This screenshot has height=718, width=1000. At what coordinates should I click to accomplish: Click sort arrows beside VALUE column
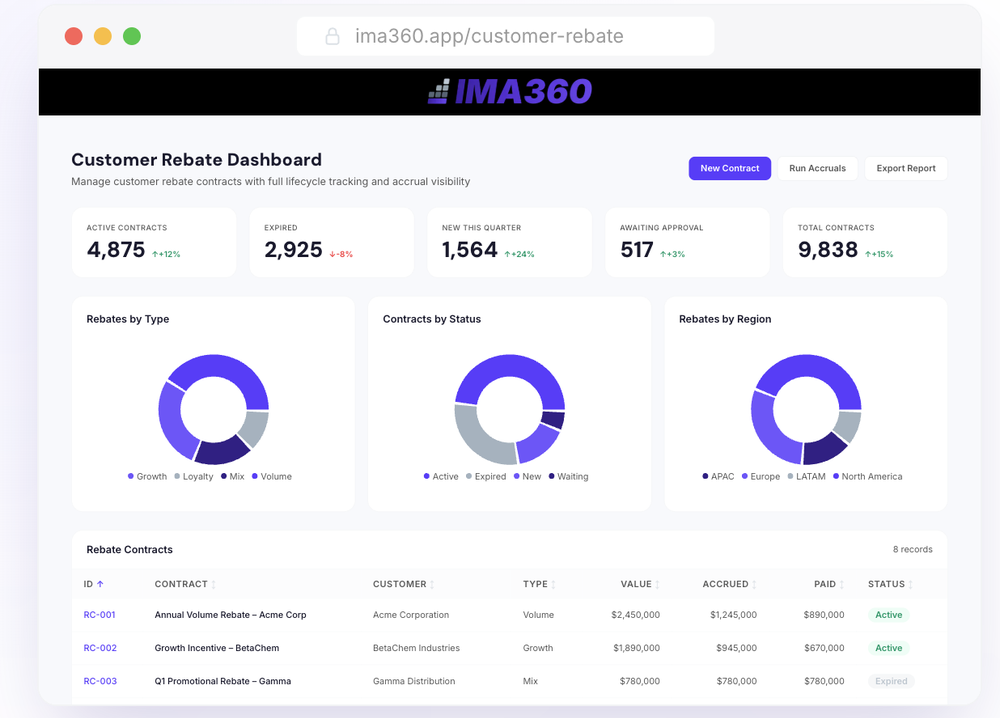[658, 584]
